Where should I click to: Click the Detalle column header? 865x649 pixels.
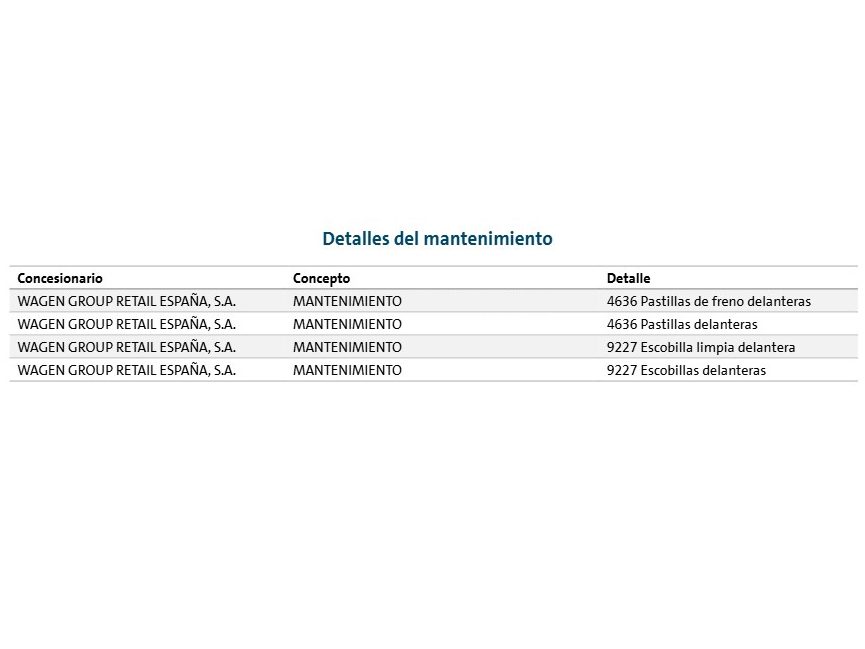tap(628, 278)
